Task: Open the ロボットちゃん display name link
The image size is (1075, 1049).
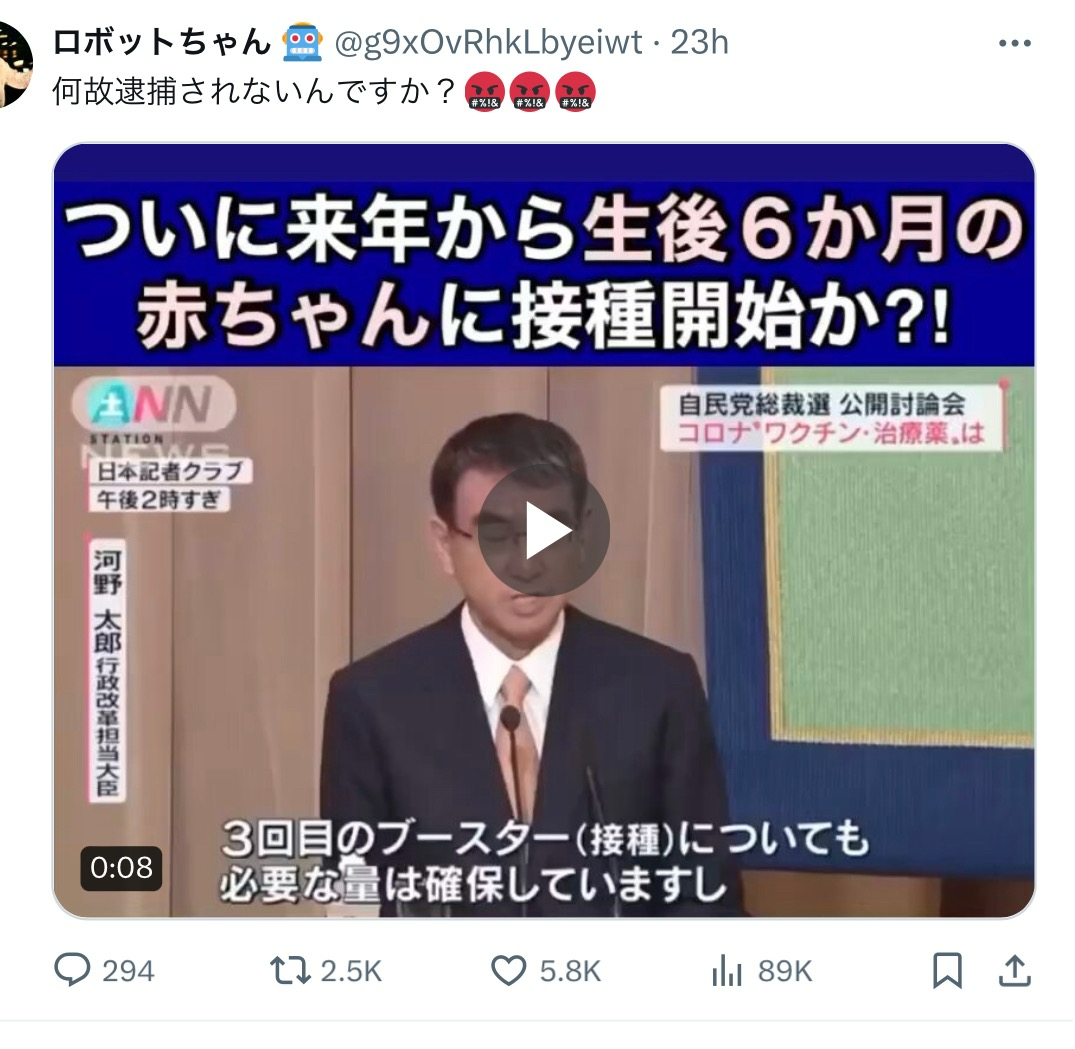Action: click(x=162, y=43)
